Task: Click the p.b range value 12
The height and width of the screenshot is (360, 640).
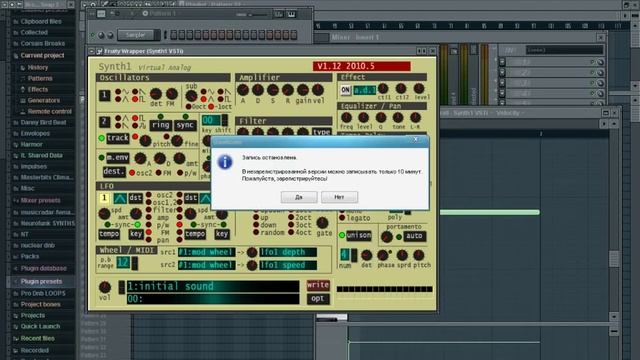Action: (x=123, y=262)
